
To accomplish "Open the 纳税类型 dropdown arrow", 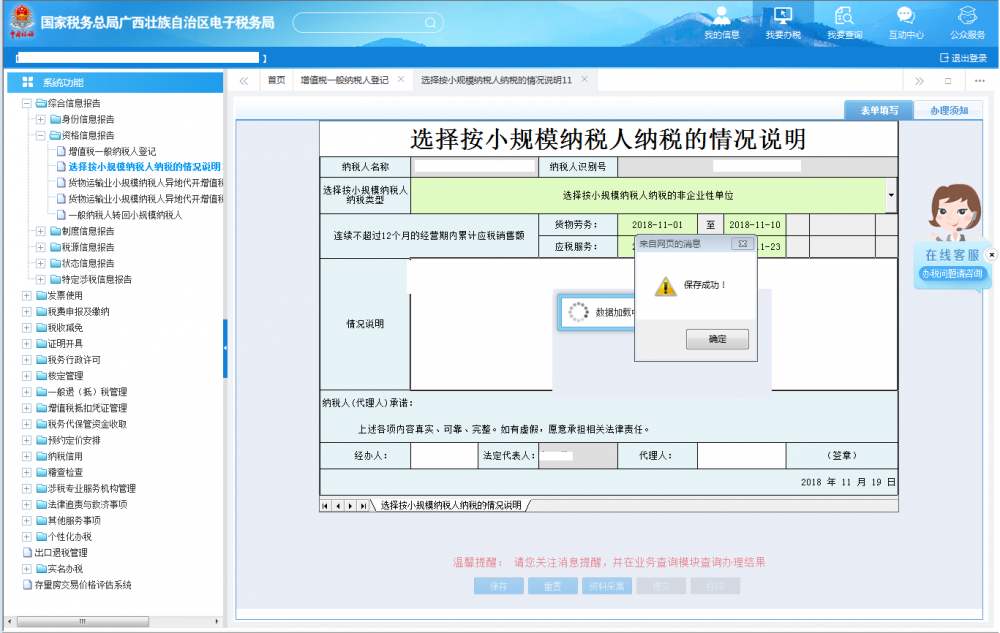I will [x=891, y=194].
